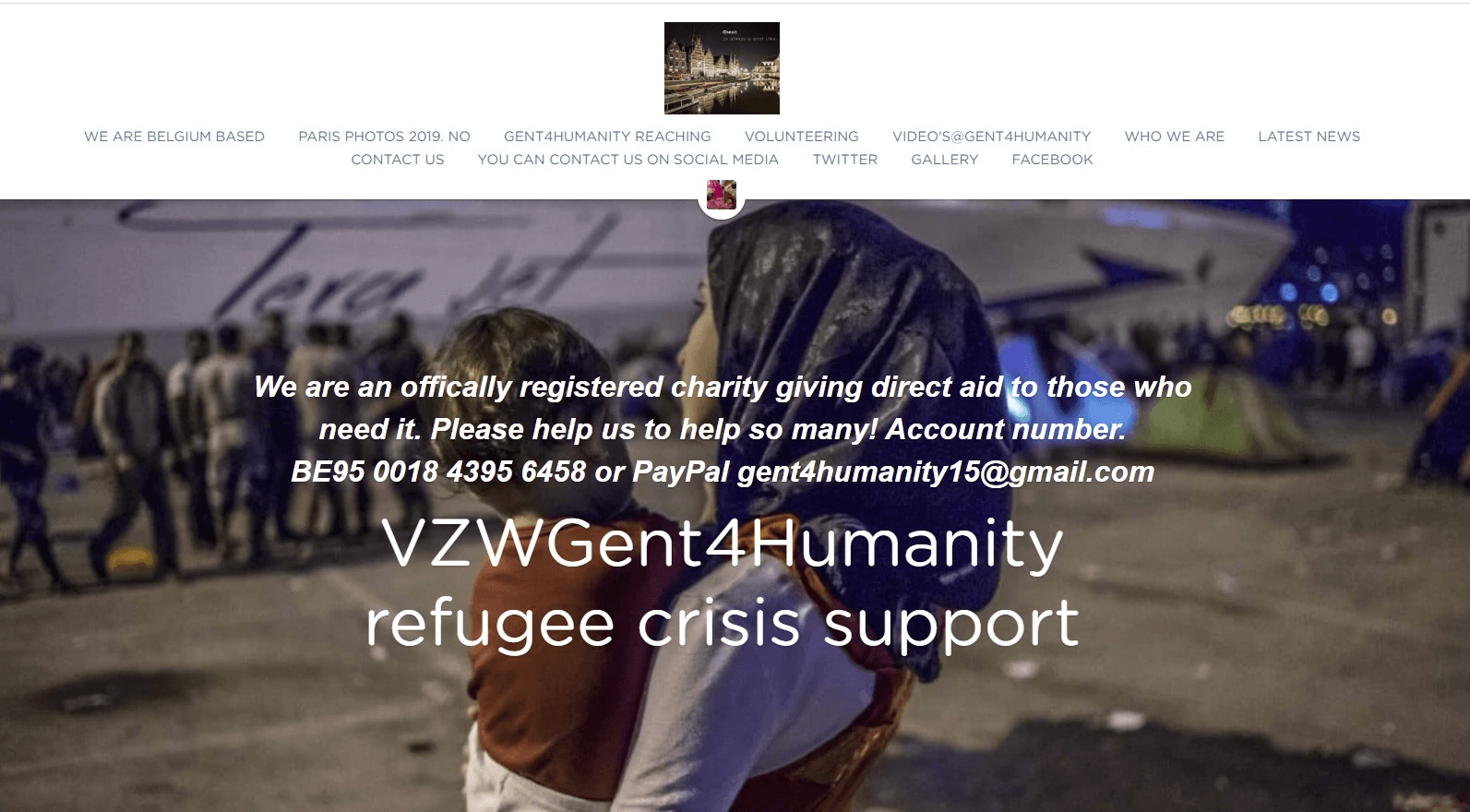
Task: Click the officially registered charity sentence
Action: pyautogui.click(x=723, y=408)
